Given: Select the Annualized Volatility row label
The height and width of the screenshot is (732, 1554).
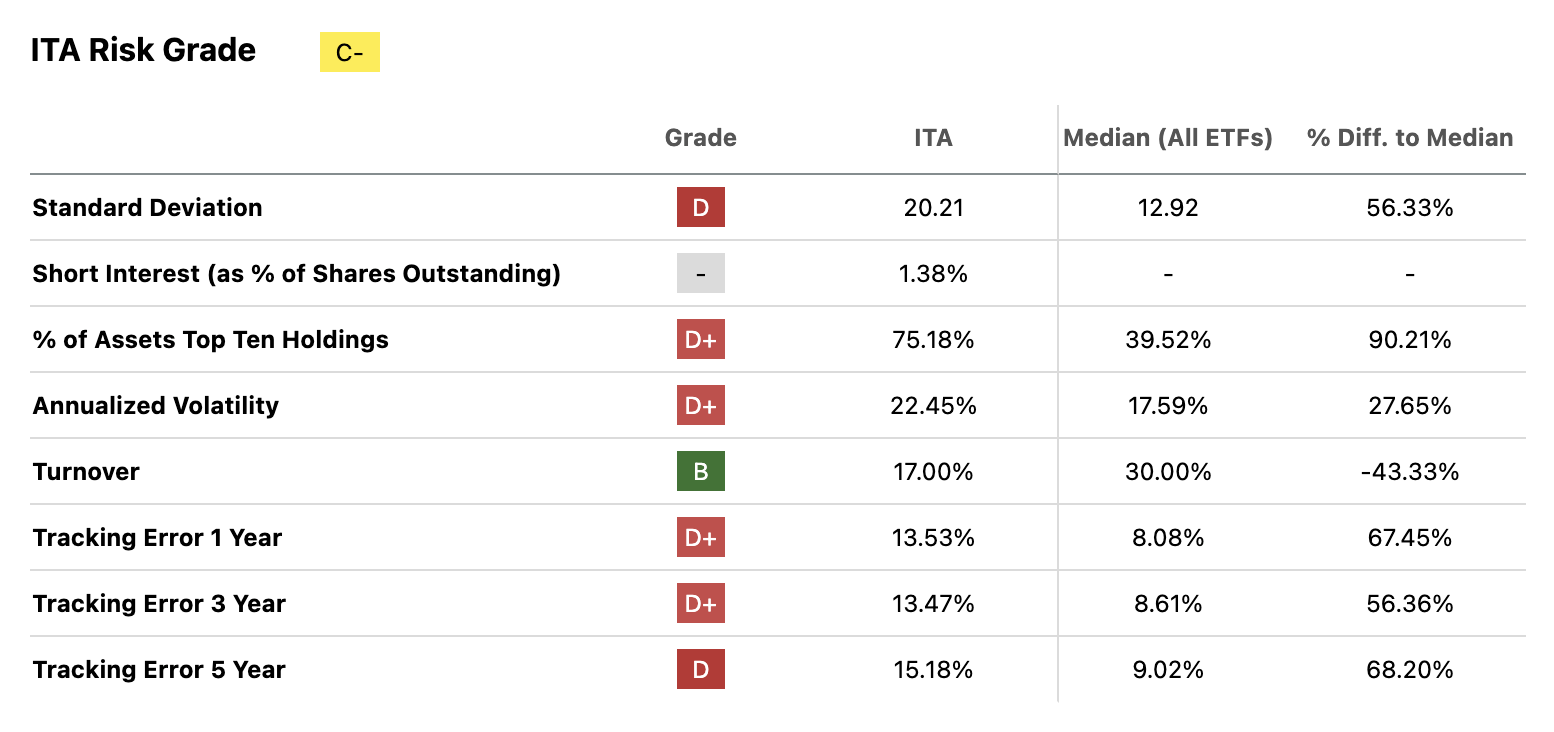Looking at the screenshot, I should tap(155, 406).
